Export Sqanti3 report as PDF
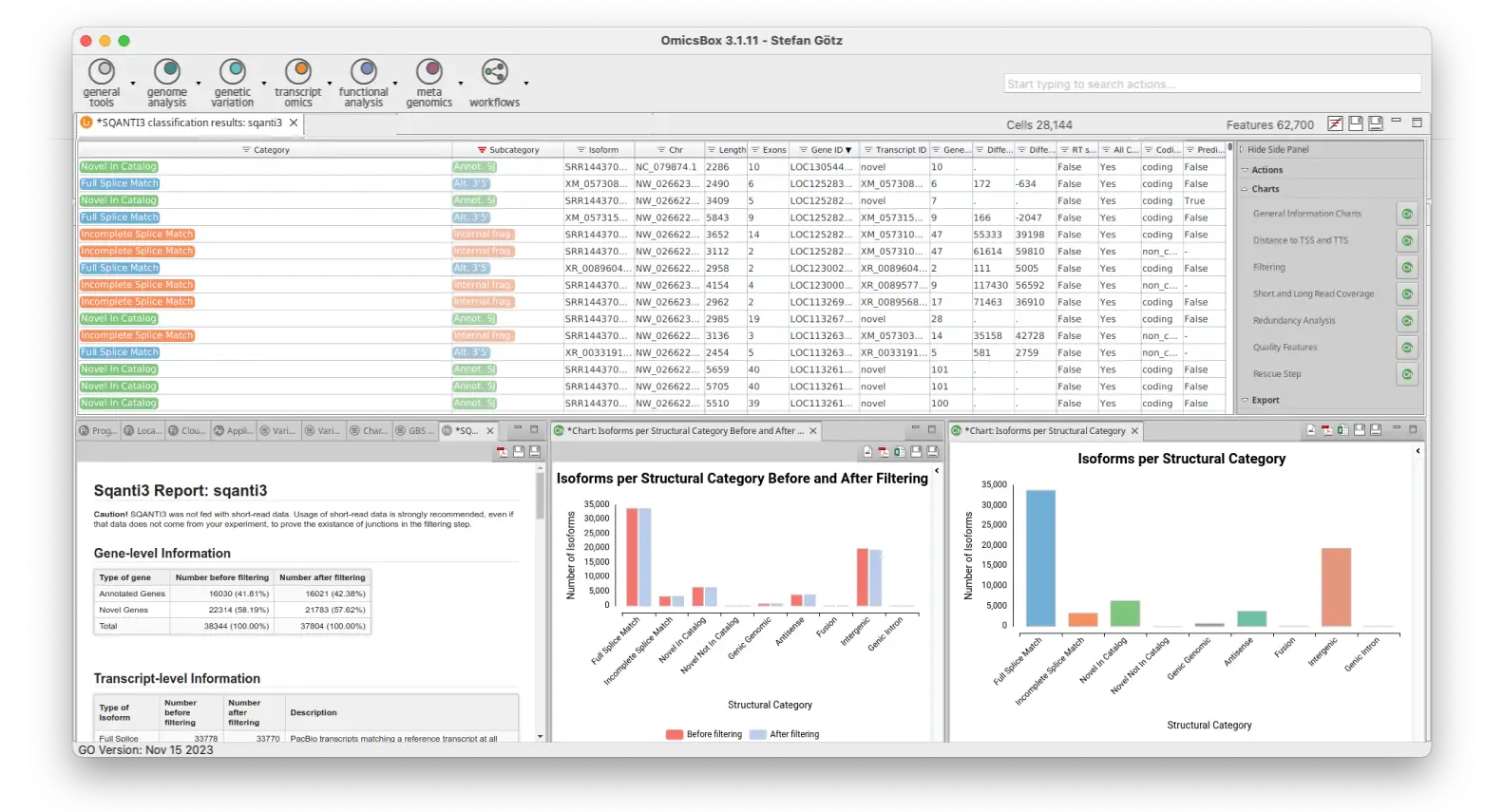This screenshot has width=1485, height=812. coord(503,452)
